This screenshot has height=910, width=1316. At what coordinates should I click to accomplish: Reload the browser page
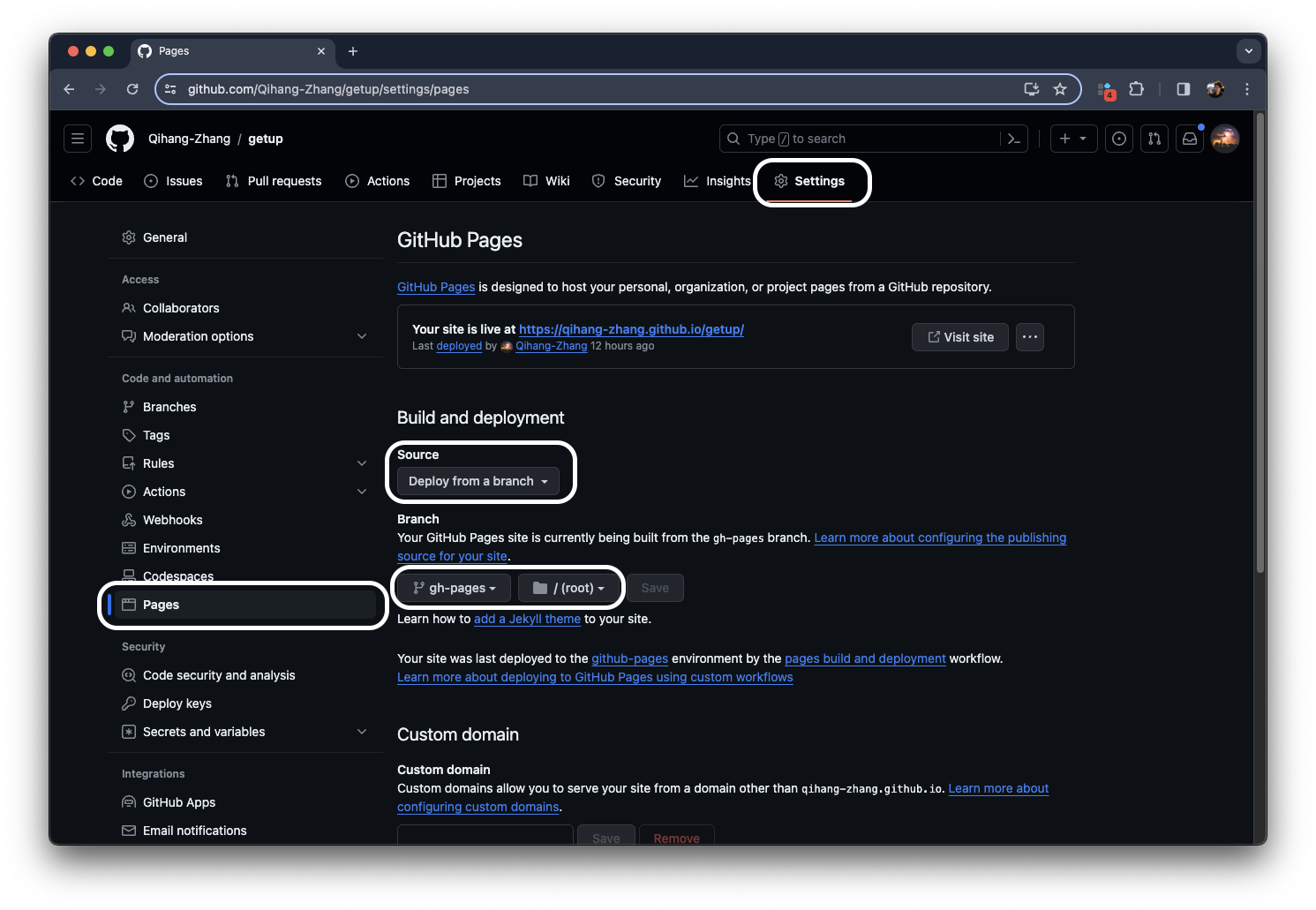point(132,89)
